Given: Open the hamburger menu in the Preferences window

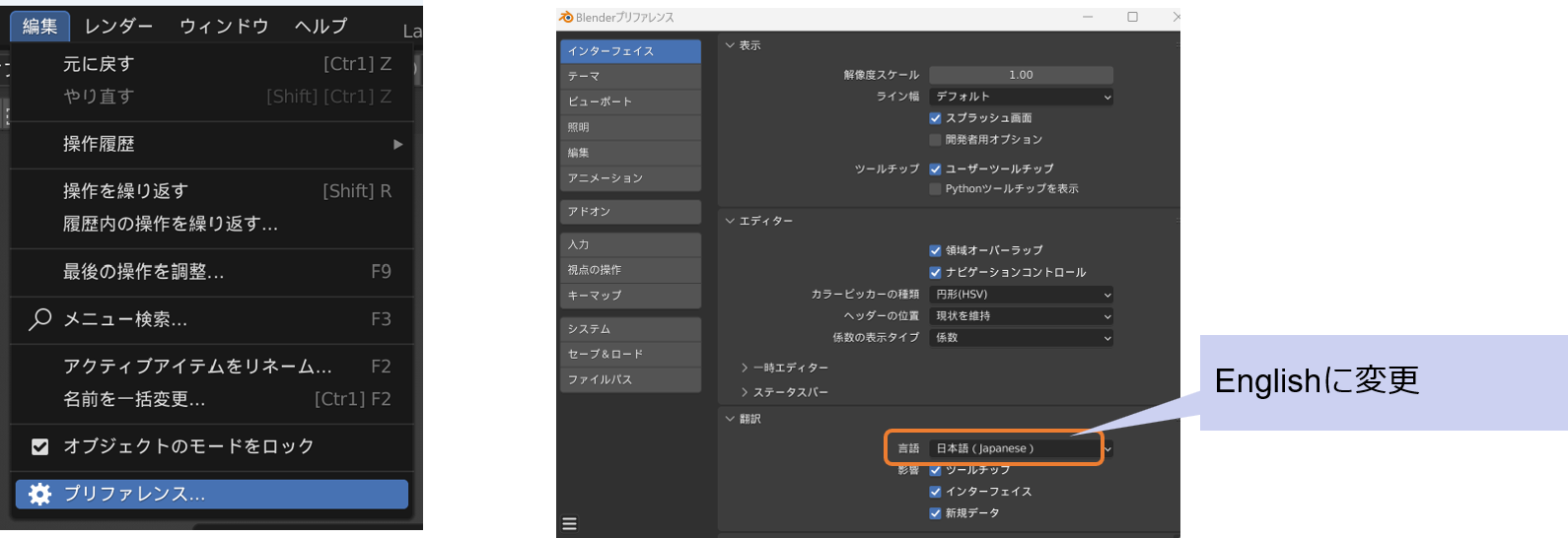Looking at the screenshot, I should [x=569, y=523].
